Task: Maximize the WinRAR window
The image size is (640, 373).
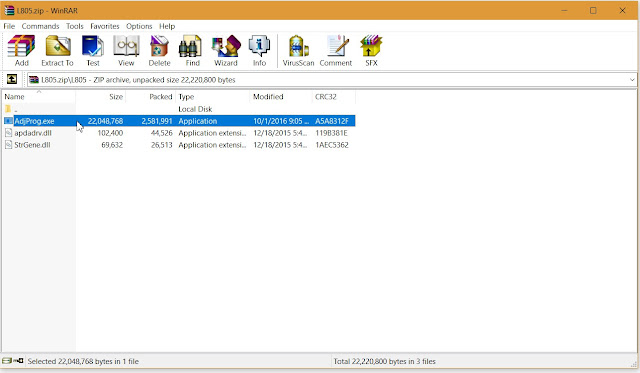Action: (593, 10)
